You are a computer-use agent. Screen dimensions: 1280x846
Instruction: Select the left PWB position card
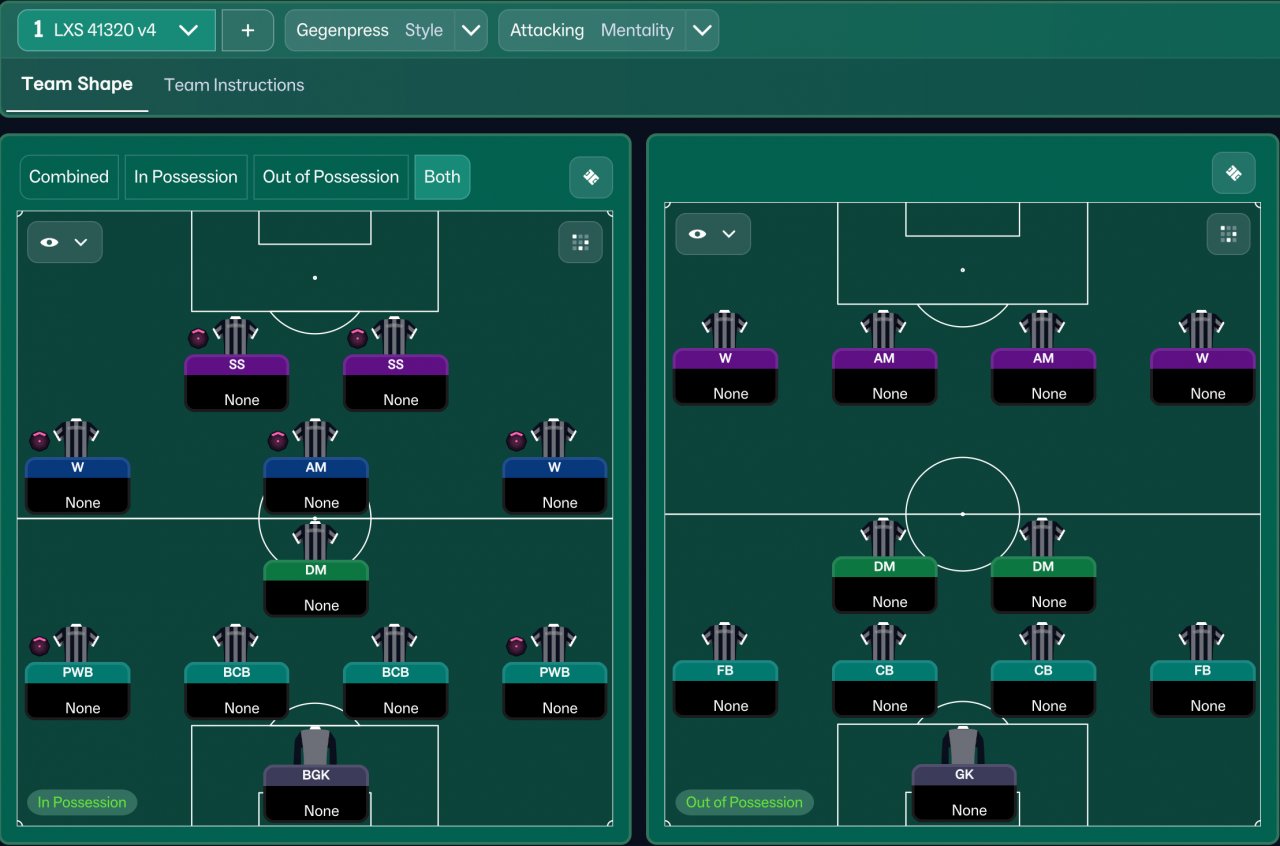(78, 691)
